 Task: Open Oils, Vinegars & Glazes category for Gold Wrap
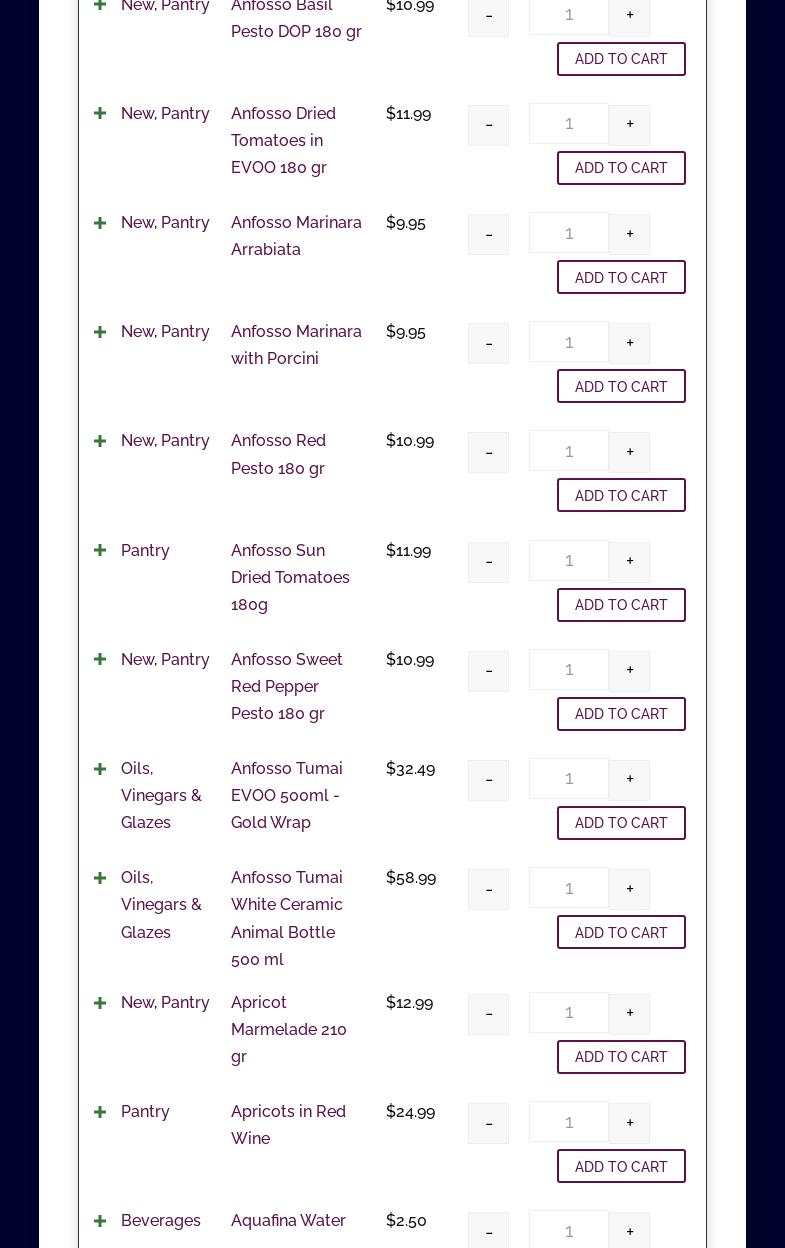(161, 795)
